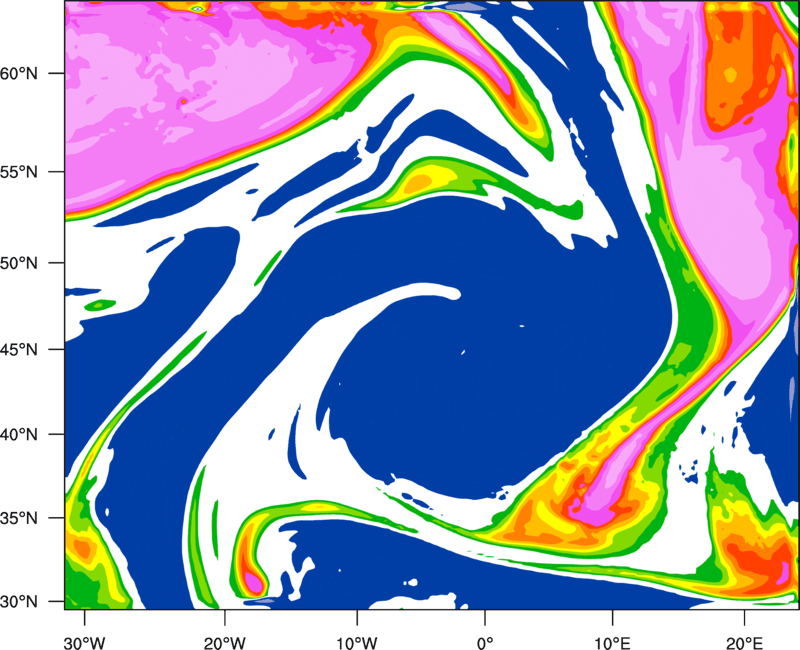Click the 10°E longitude label
Viewport: 800px width, 650px height.
coord(612,643)
